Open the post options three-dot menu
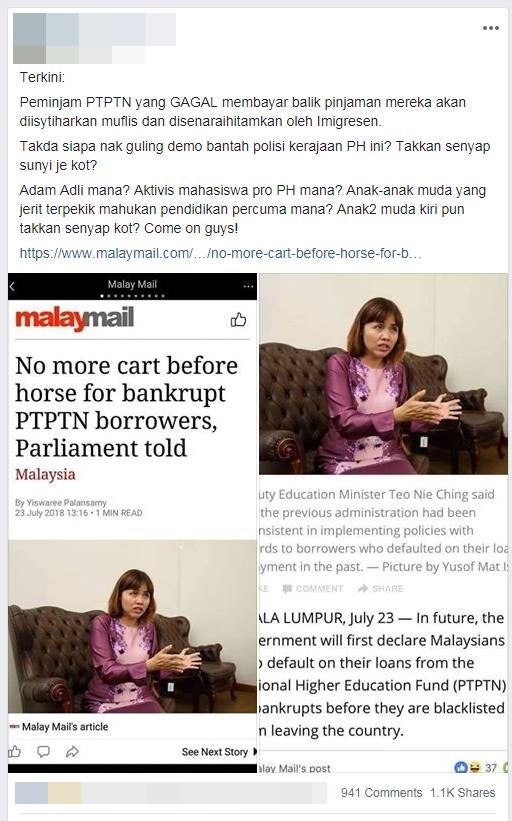This screenshot has width=512, height=821. 491,28
